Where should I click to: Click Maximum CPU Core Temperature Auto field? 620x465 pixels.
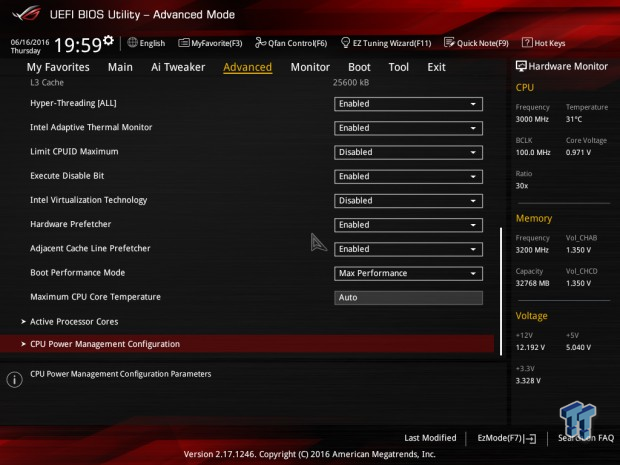(x=408, y=298)
